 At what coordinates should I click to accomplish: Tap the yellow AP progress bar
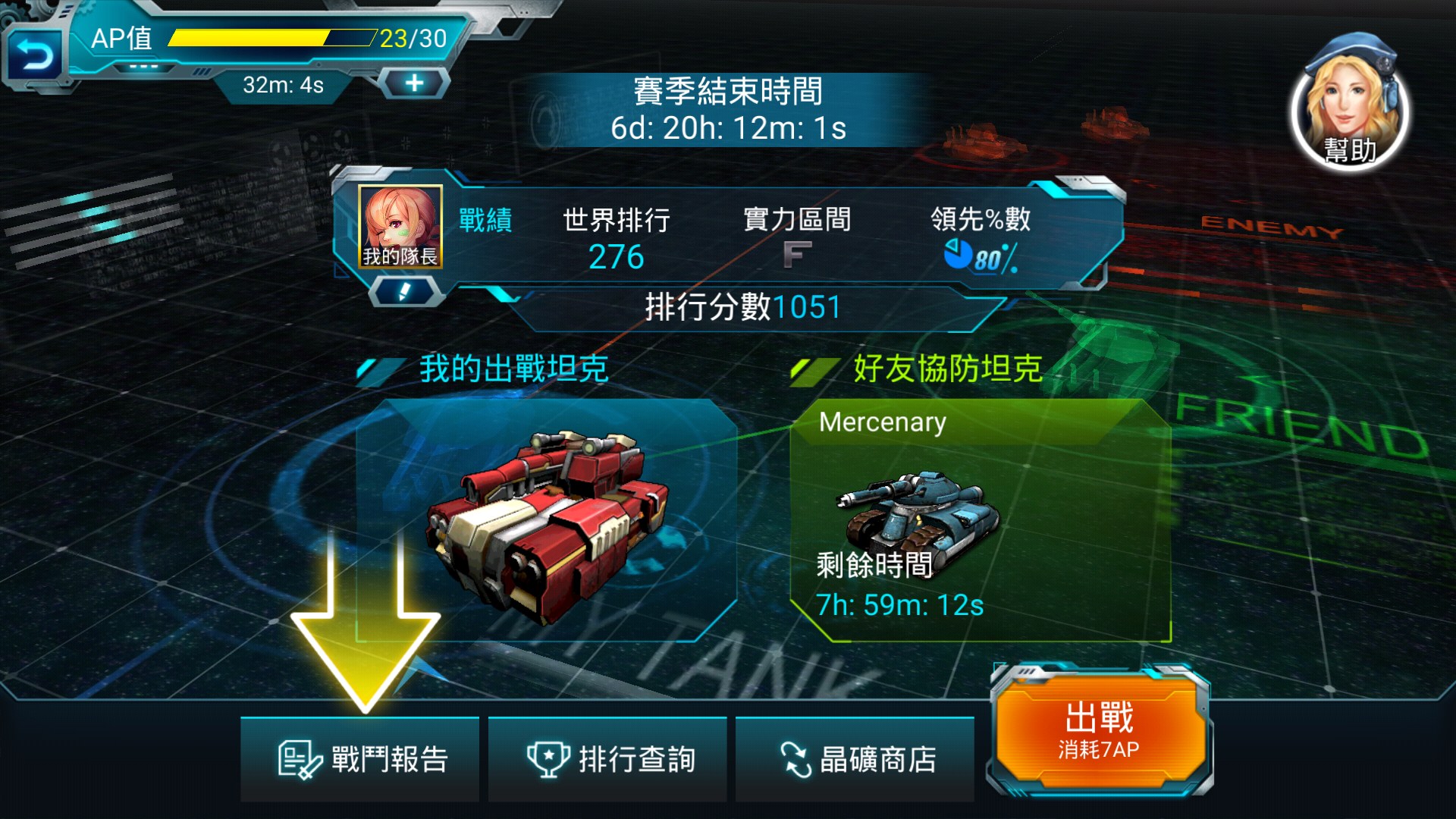[271, 38]
